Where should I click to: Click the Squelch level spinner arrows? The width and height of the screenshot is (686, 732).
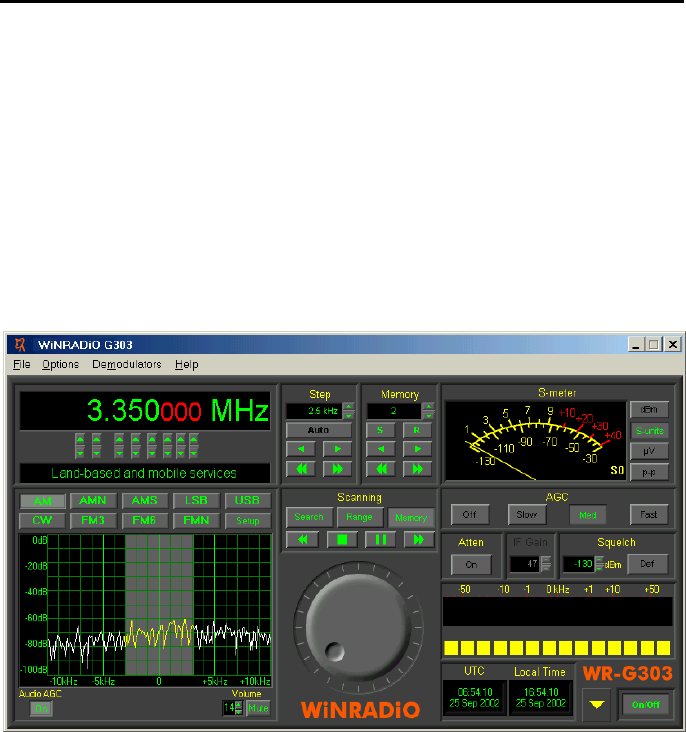pyautogui.click(x=599, y=564)
